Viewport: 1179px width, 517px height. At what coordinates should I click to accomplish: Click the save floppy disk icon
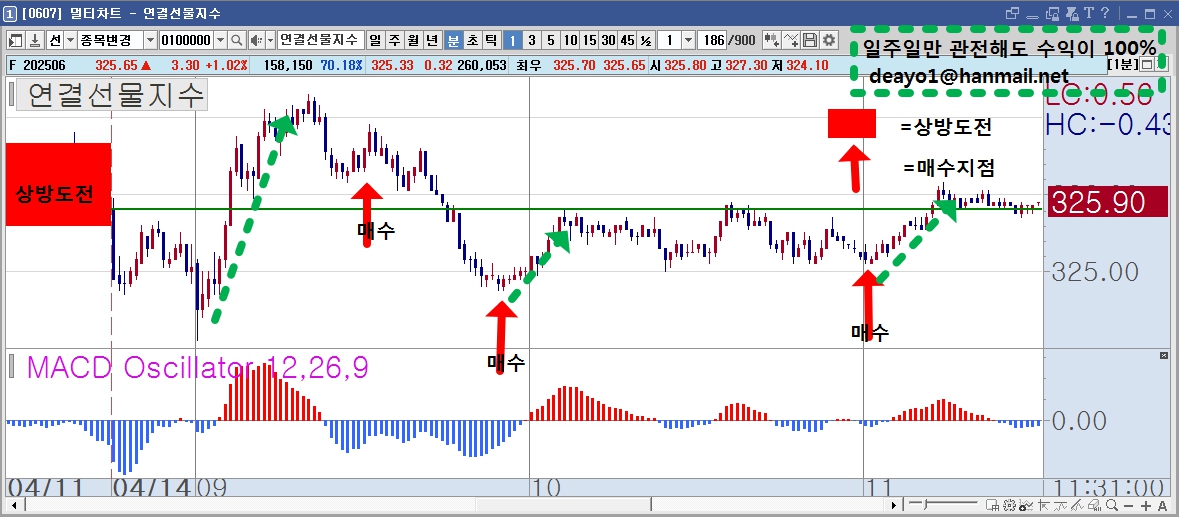(x=811, y=40)
